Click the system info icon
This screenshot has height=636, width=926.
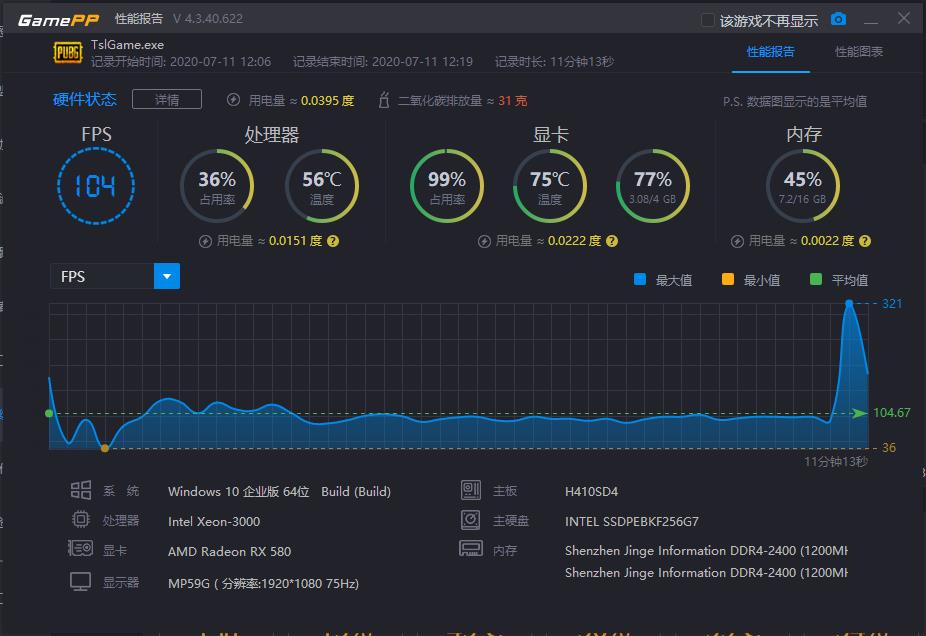[82, 491]
